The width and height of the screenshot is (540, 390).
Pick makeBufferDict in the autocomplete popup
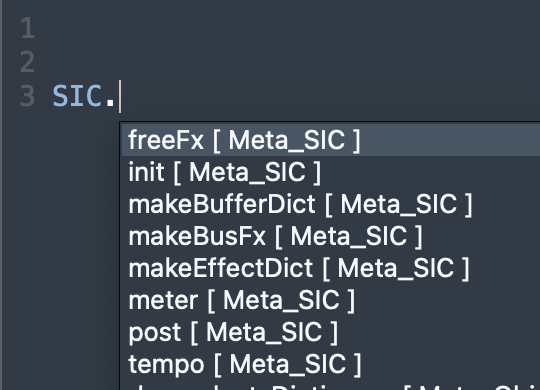(x=331, y=204)
